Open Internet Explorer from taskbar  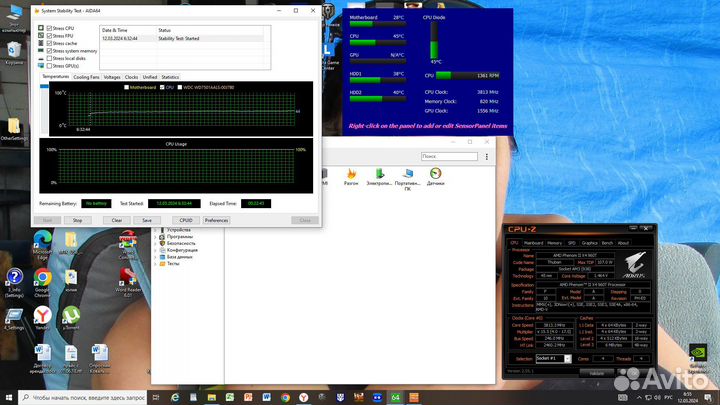pos(174,397)
